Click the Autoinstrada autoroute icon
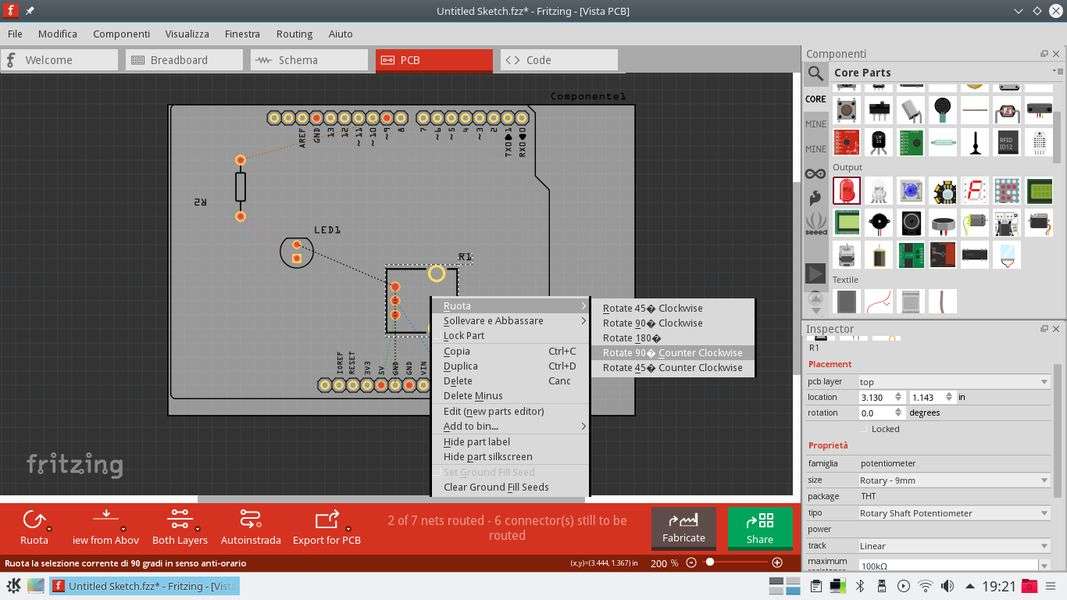This screenshot has width=1067, height=600. click(250, 519)
